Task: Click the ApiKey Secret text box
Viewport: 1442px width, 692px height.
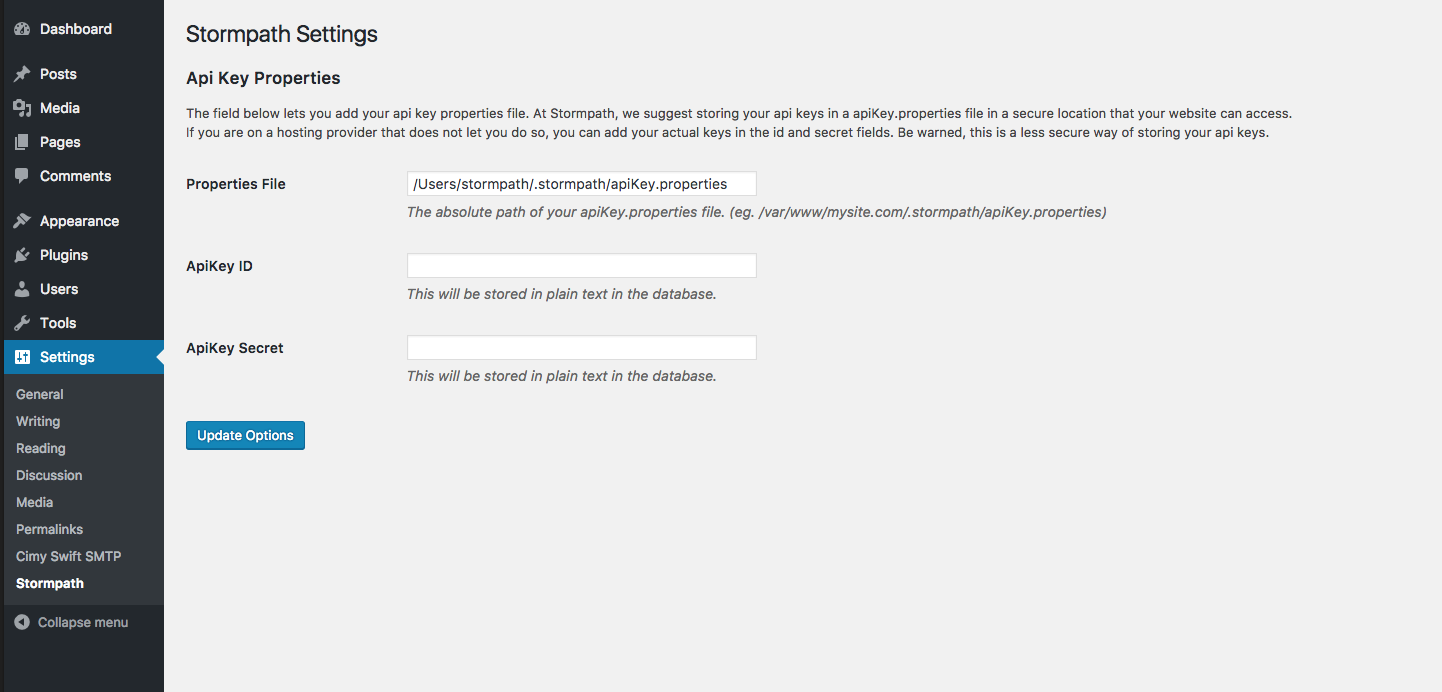Action: point(581,348)
